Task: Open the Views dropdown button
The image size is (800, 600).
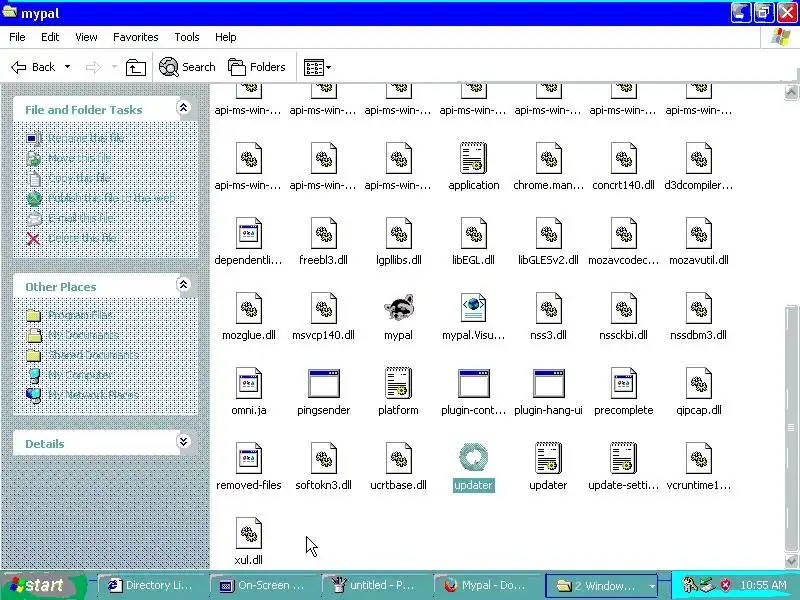Action: [x=317, y=67]
